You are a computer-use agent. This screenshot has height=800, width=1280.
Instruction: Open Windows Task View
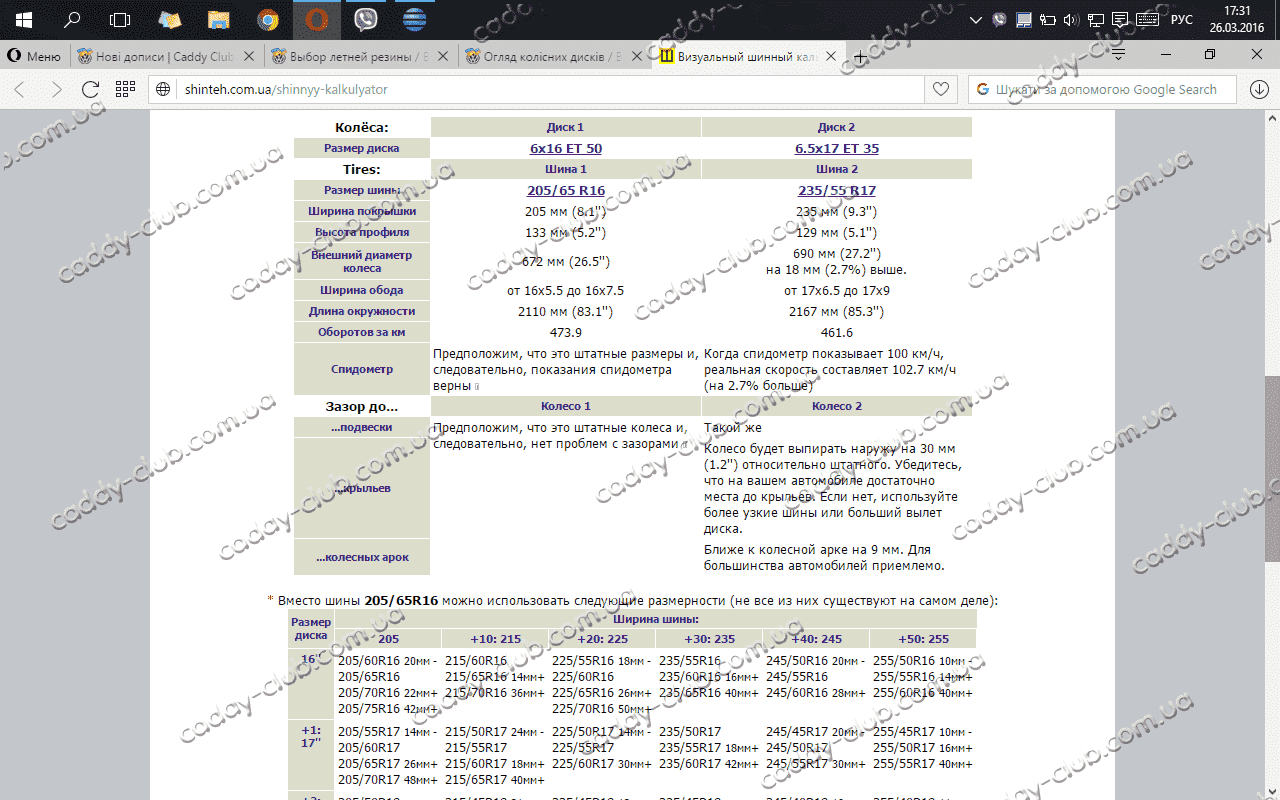click(x=120, y=19)
